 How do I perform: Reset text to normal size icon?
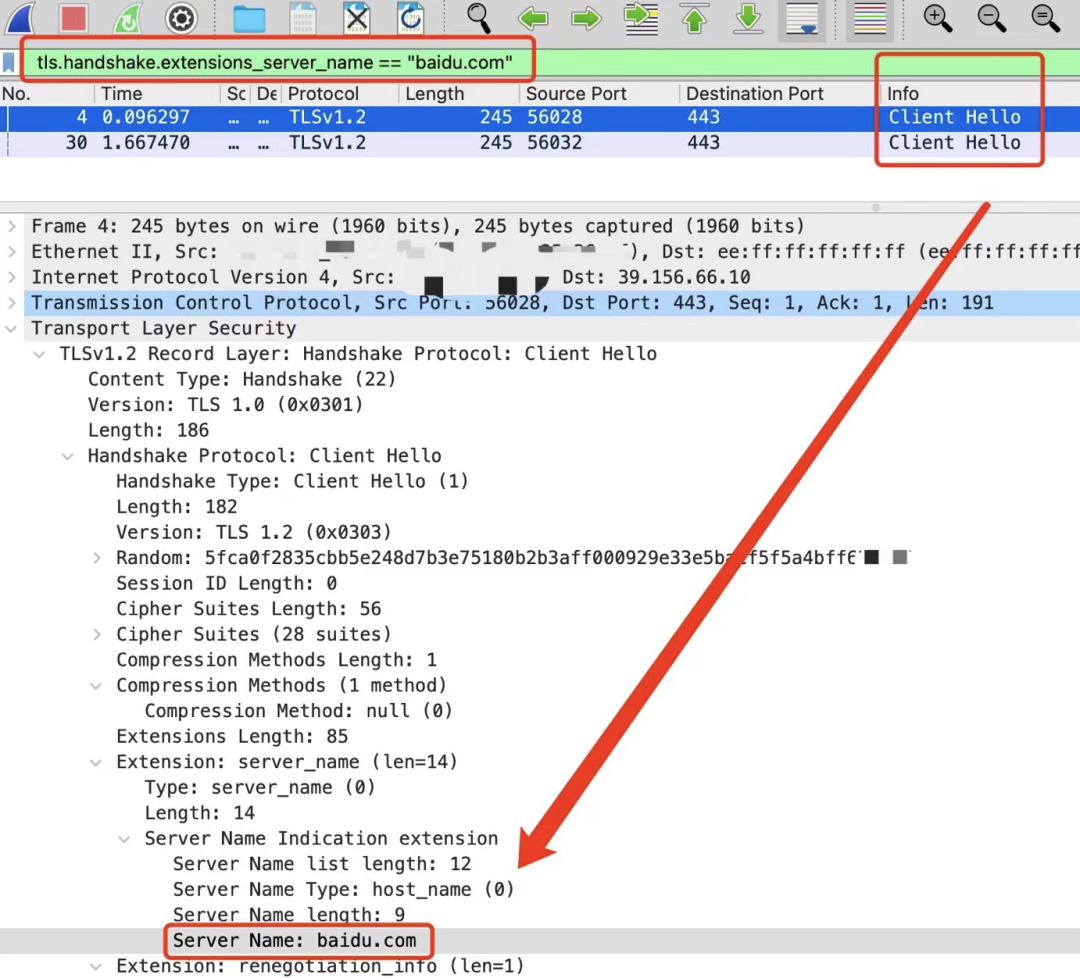click(x=1046, y=18)
